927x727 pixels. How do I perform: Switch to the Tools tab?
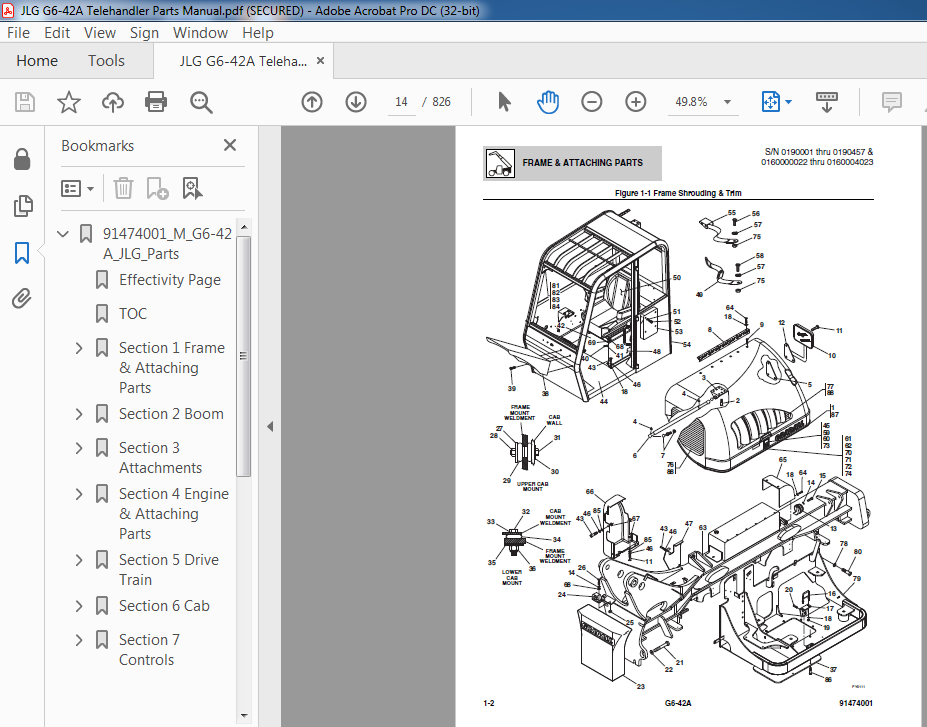pos(106,60)
